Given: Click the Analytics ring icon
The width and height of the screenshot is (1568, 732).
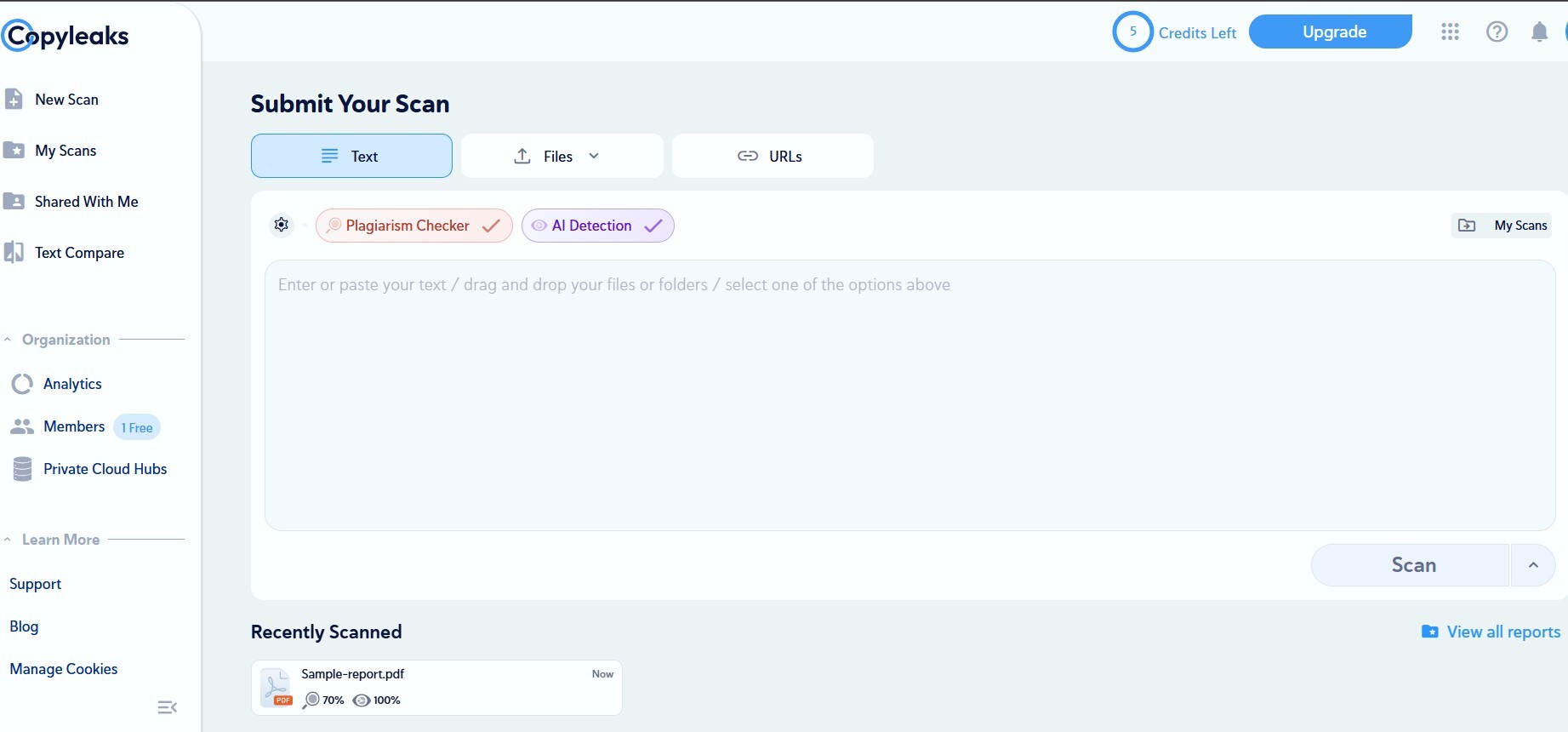Looking at the screenshot, I should [x=22, y=384].
